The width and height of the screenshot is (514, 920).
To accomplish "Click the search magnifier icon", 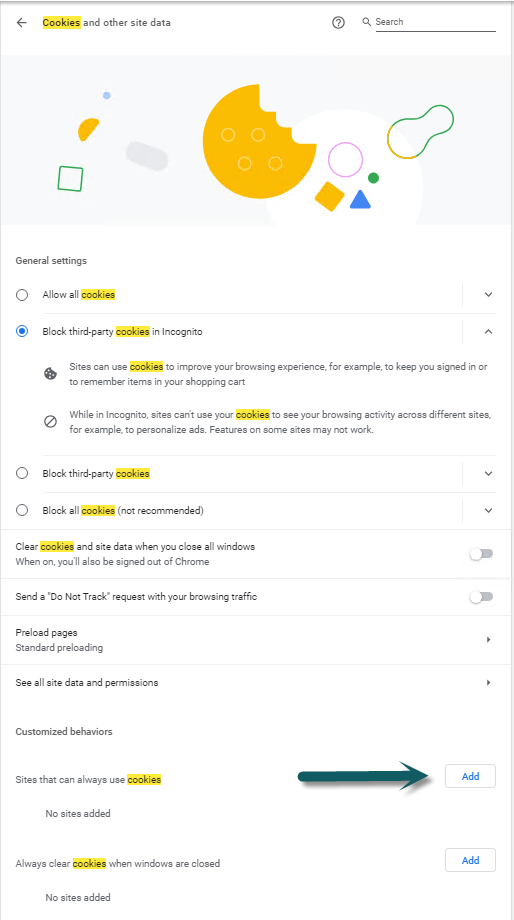I will [367, 22].
